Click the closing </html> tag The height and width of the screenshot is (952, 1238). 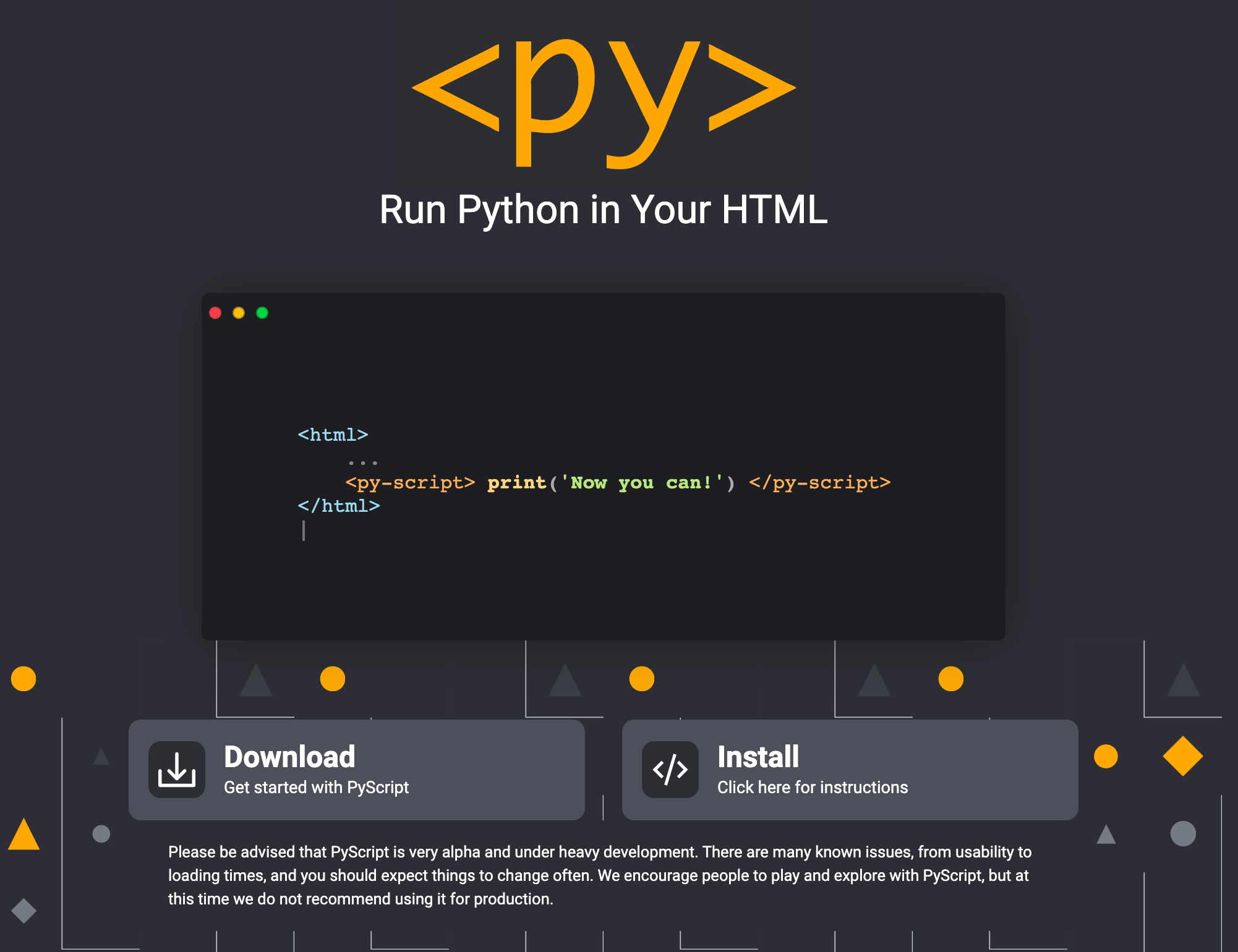pyautogui.click(x=339, y=506)
